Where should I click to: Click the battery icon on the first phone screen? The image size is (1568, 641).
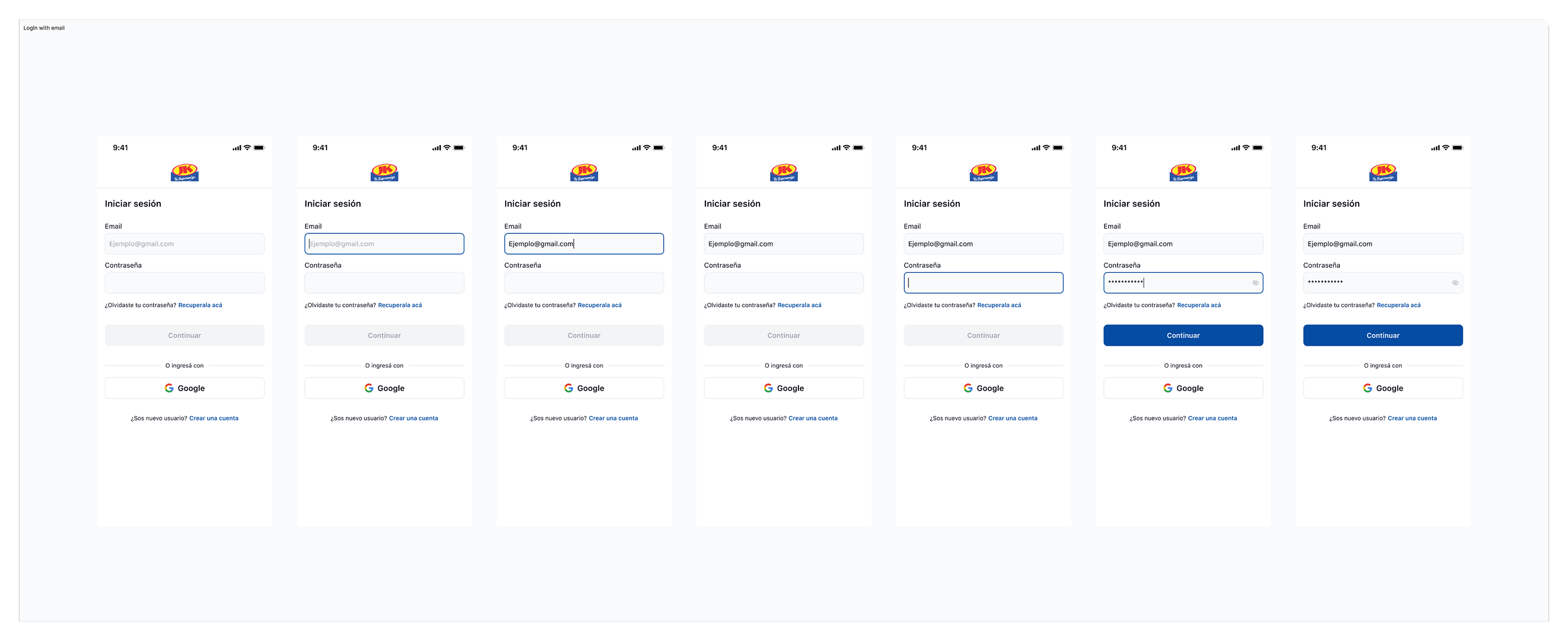pyautogui.click(x=259, y=148)
